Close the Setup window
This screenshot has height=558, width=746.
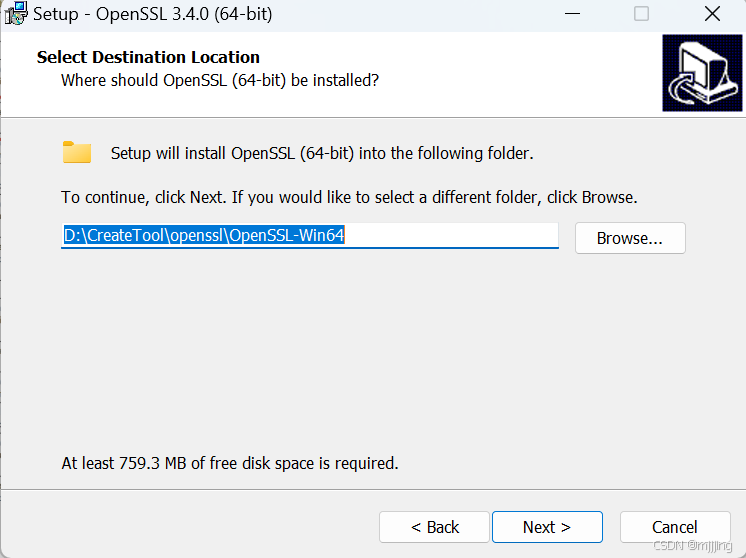[712, 14]
